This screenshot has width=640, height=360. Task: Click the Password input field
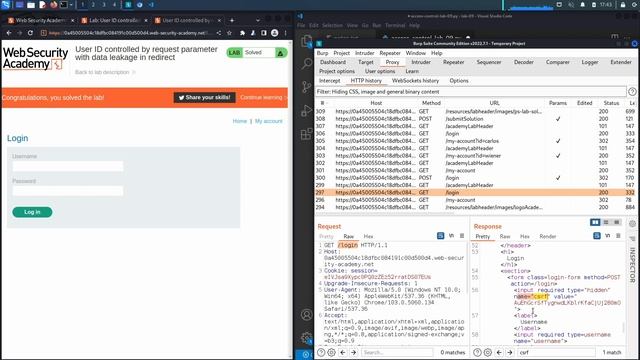[x=68, y=191]
